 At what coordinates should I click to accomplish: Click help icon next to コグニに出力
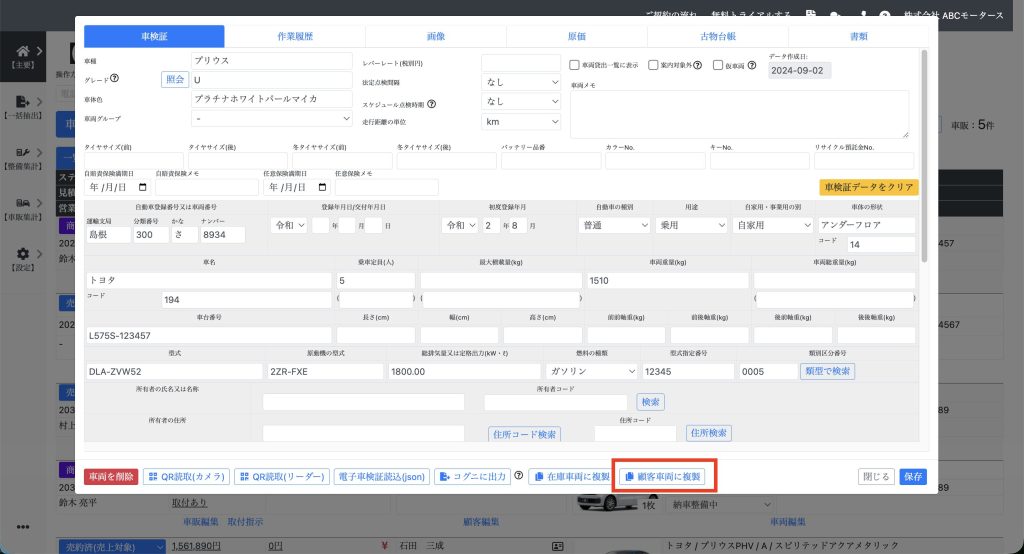(519, 477)
